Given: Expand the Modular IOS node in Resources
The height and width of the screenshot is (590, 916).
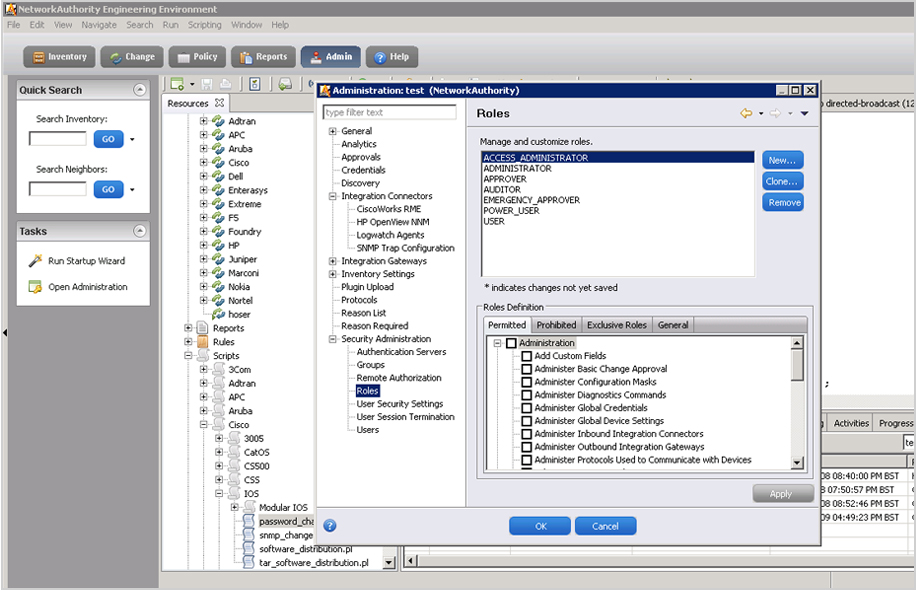Looking at the screenshot, I should point(234,507).
